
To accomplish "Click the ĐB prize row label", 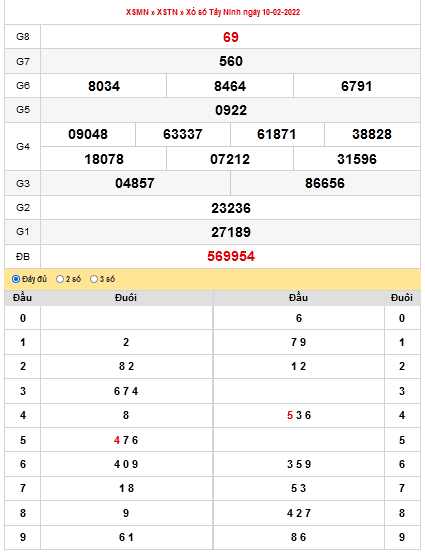I will (x=23, y=257).
